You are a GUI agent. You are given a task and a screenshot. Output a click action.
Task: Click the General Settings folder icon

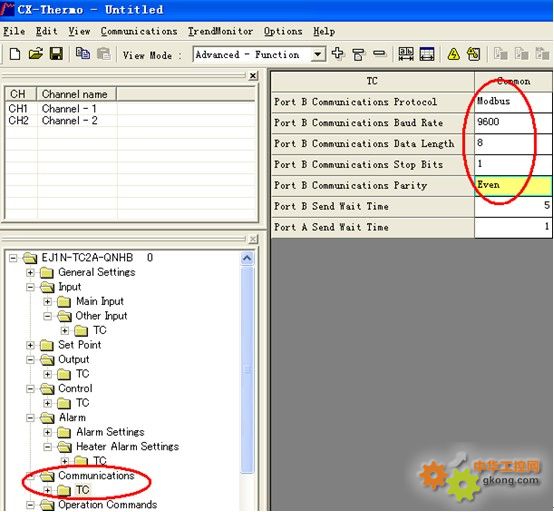pyautogui.click(x=47, y=272)
